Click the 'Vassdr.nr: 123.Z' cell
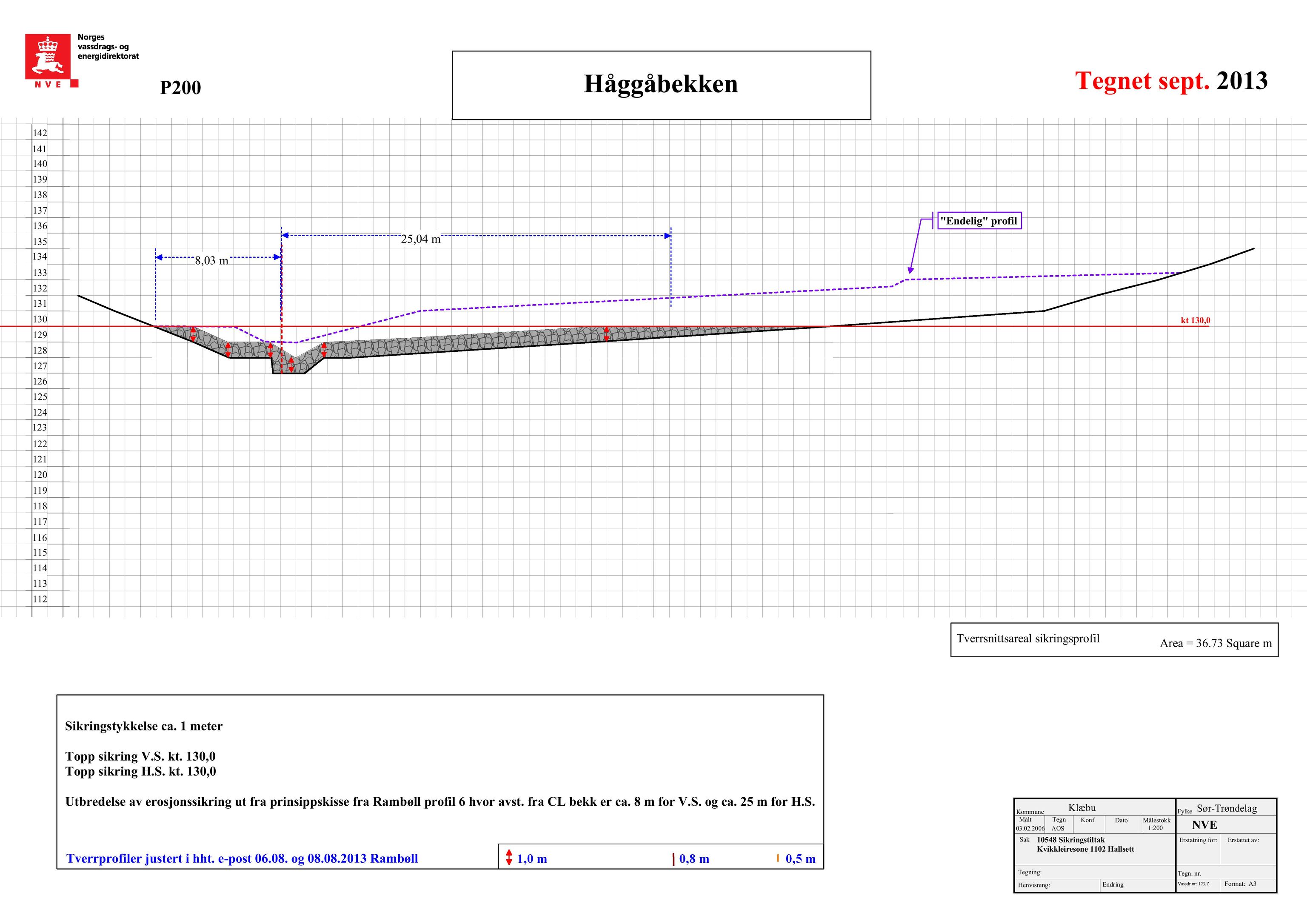The width and height of the screenshot is (1307, 924). [x=1198, y=885]
